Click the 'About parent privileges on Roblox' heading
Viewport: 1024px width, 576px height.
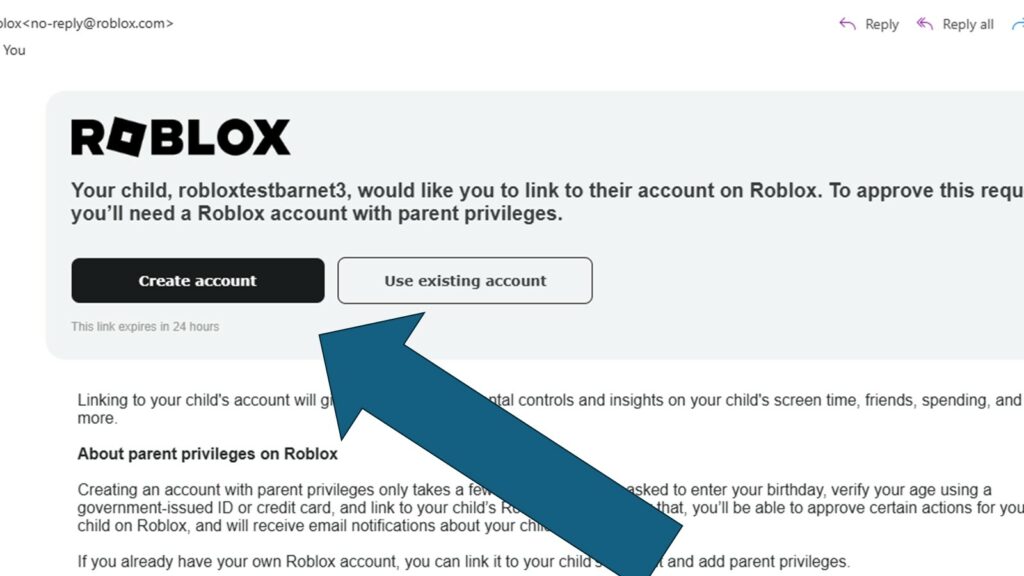[x=208, y=454]
